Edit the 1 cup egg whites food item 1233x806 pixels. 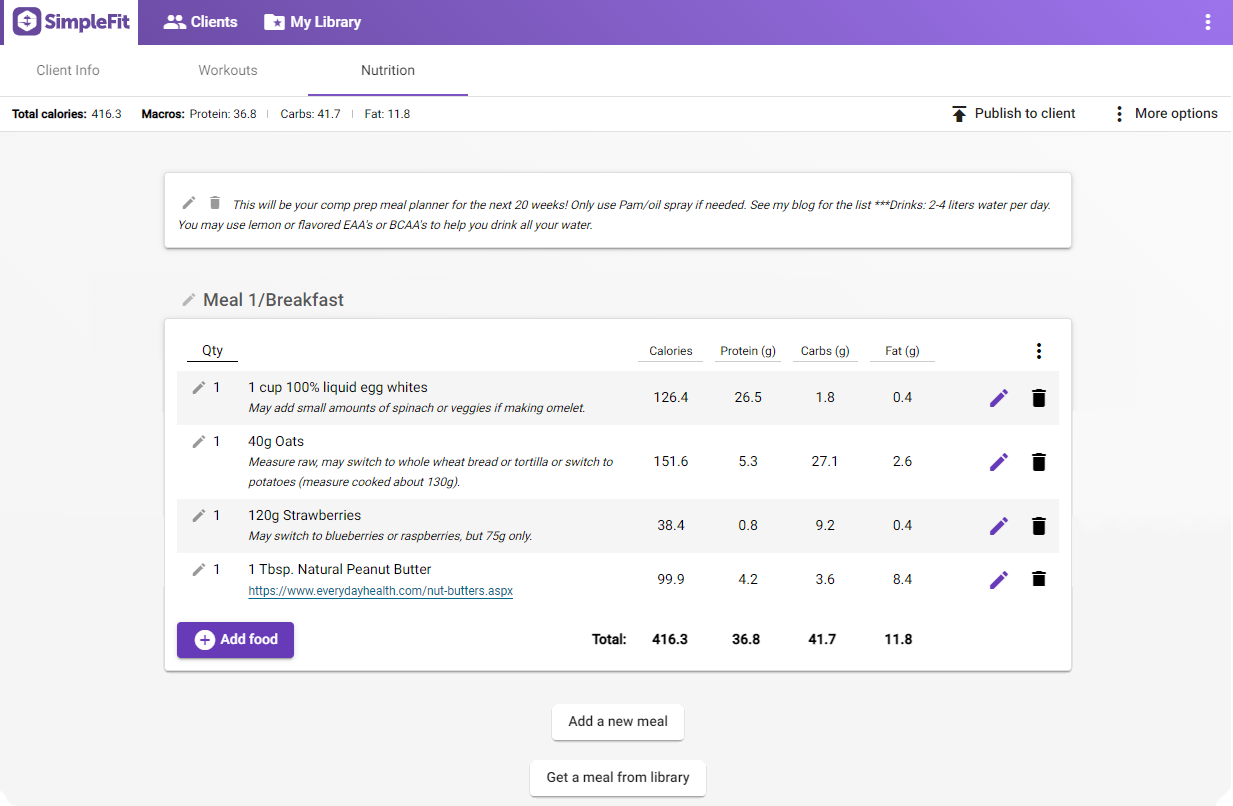coord(998,397)
